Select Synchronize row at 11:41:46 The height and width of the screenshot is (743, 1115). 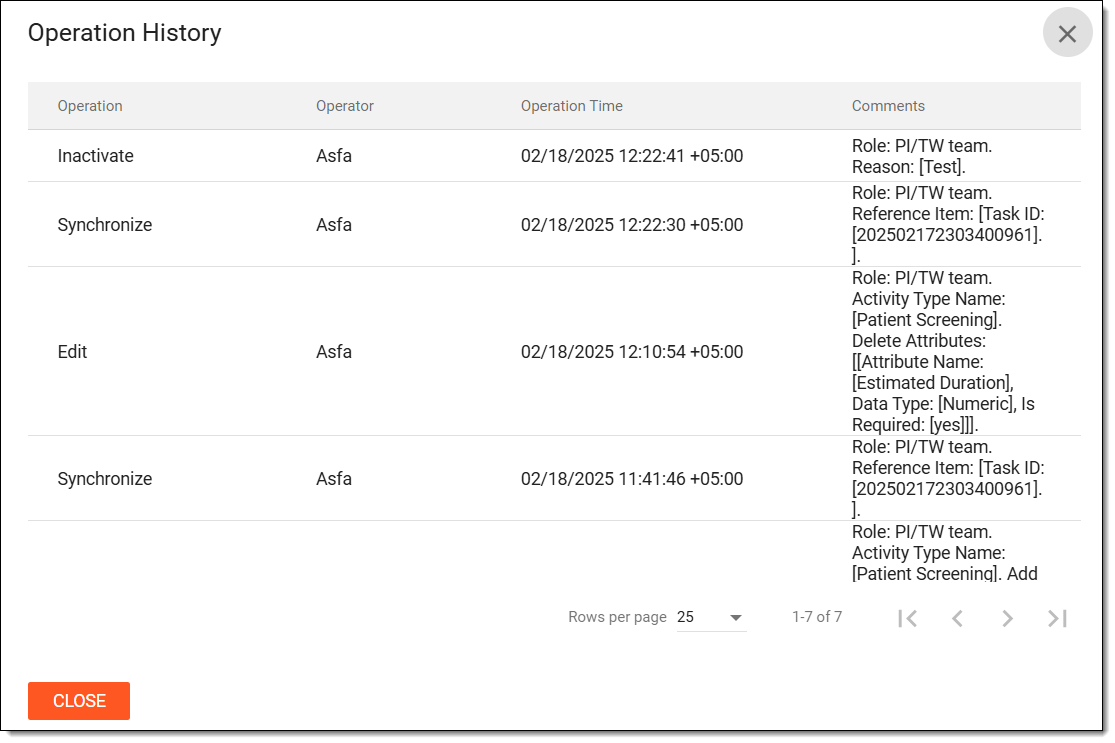554,479
